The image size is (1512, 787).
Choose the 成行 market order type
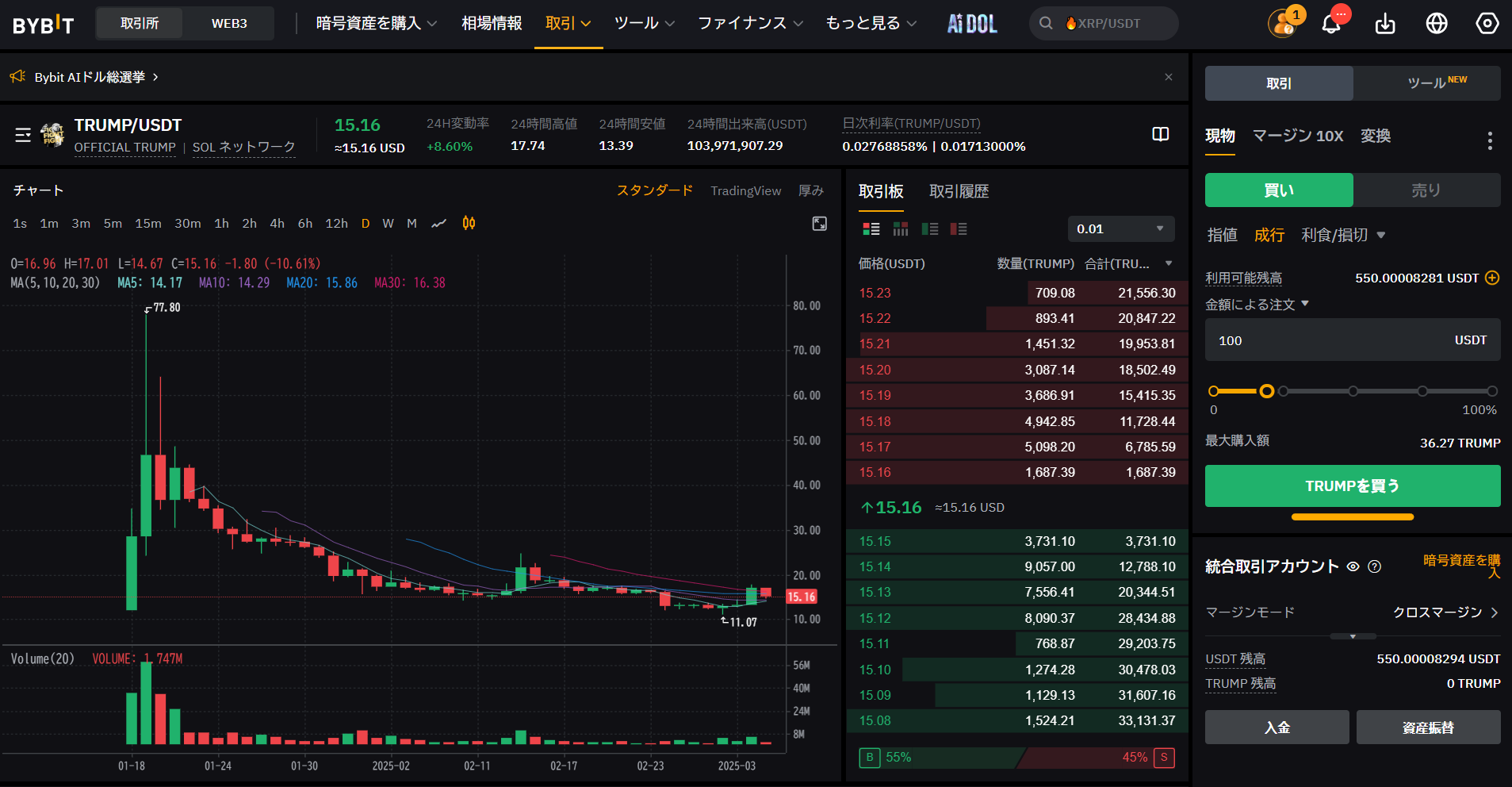click(1269, 235)
